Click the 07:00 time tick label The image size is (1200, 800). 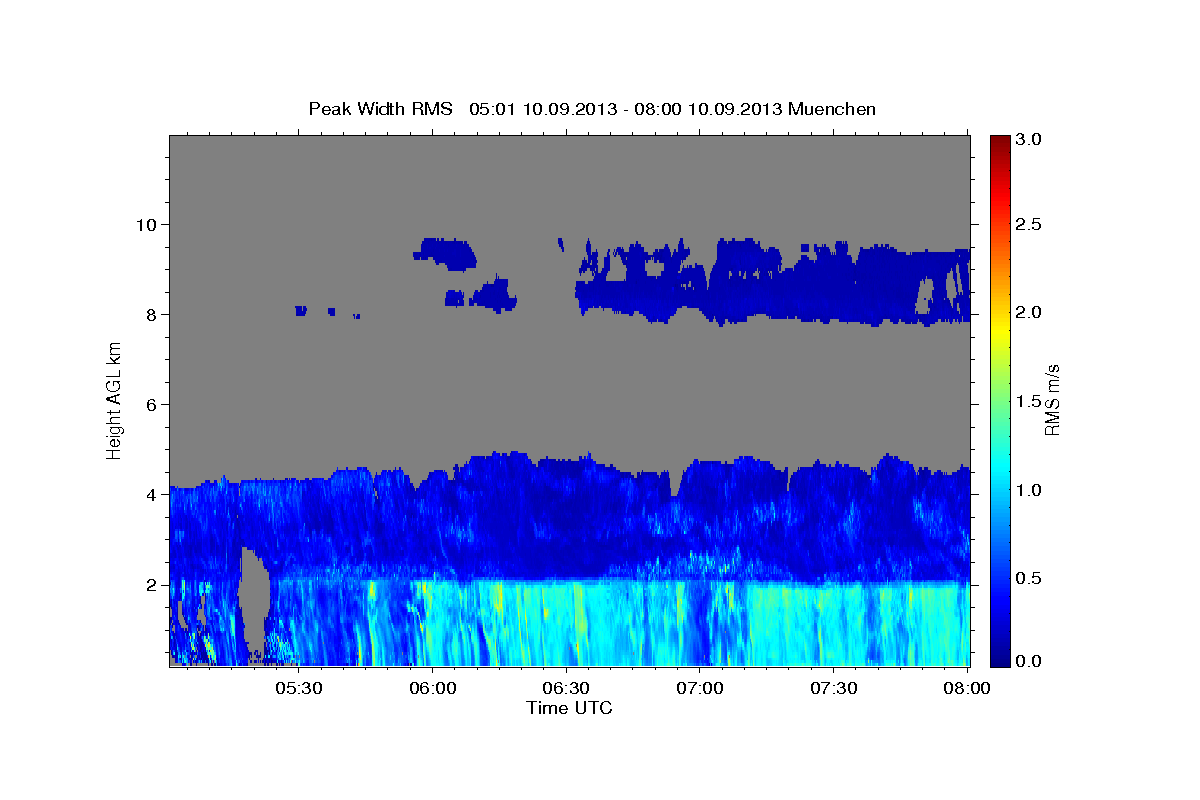700,688
